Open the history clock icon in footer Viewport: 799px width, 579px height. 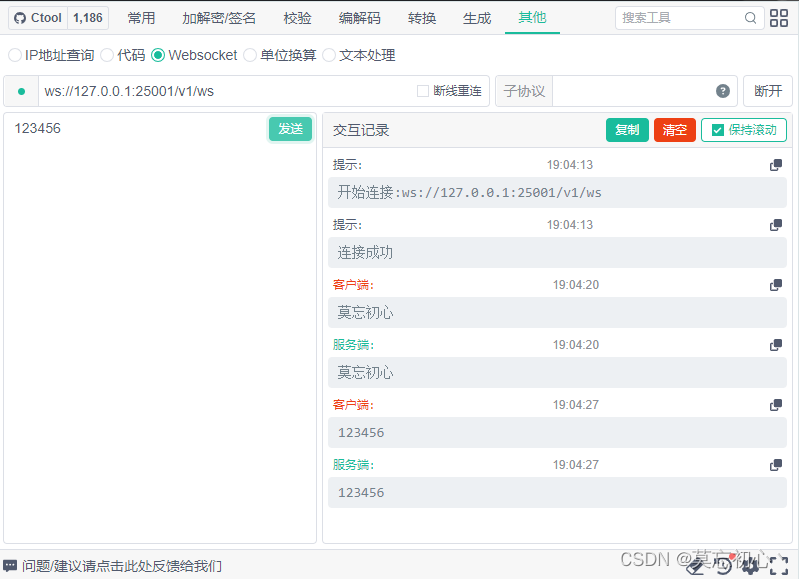pyautogui.click(x=724, y=565)
